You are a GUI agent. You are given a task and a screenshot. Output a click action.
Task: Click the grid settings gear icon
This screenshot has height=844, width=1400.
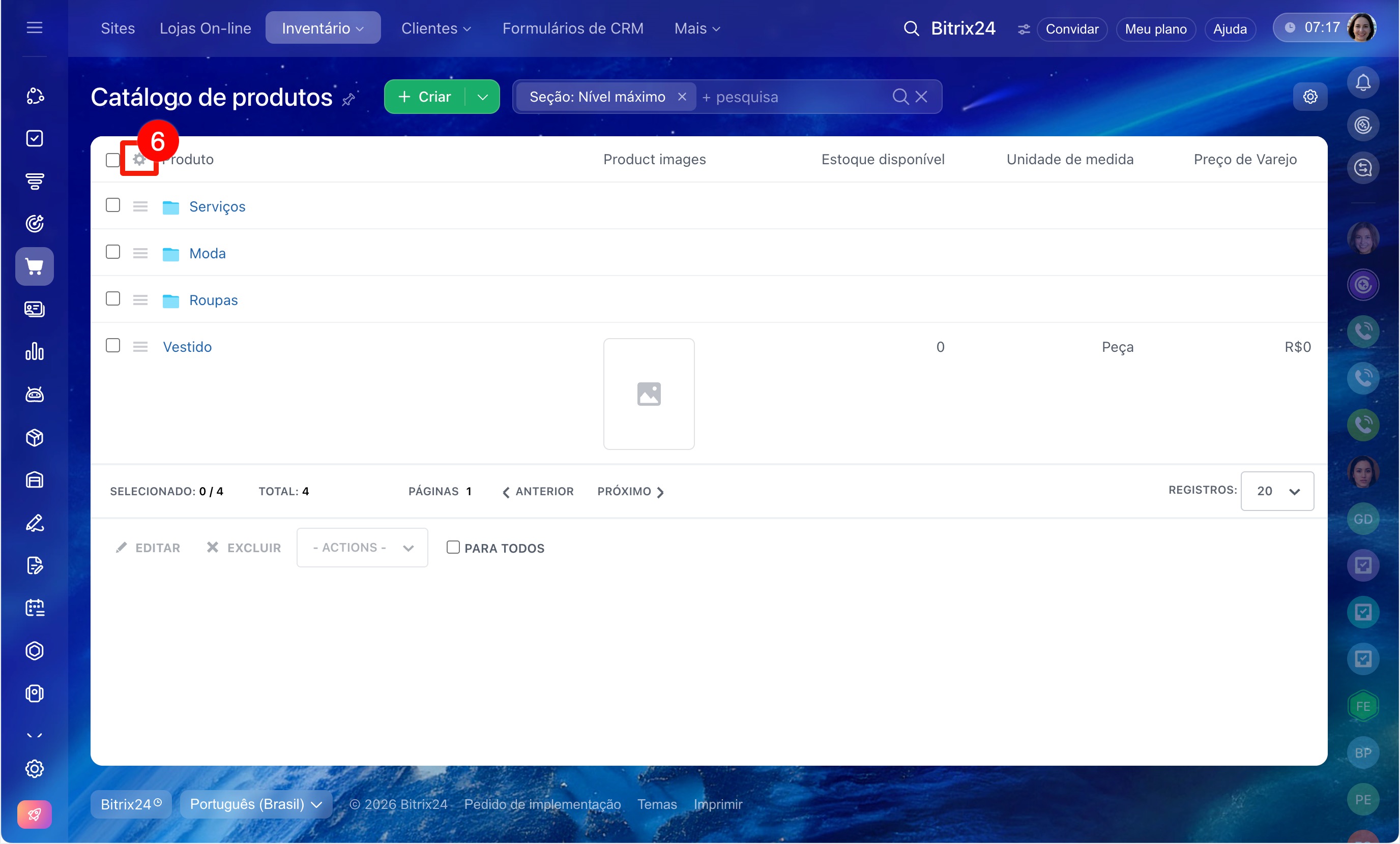point(139,160)
